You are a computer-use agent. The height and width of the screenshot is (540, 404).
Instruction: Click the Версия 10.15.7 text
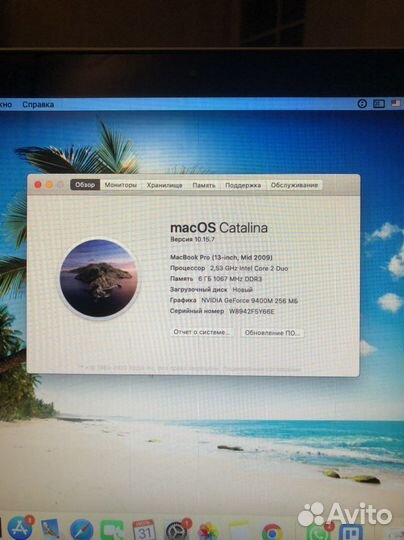coord(192,239)
